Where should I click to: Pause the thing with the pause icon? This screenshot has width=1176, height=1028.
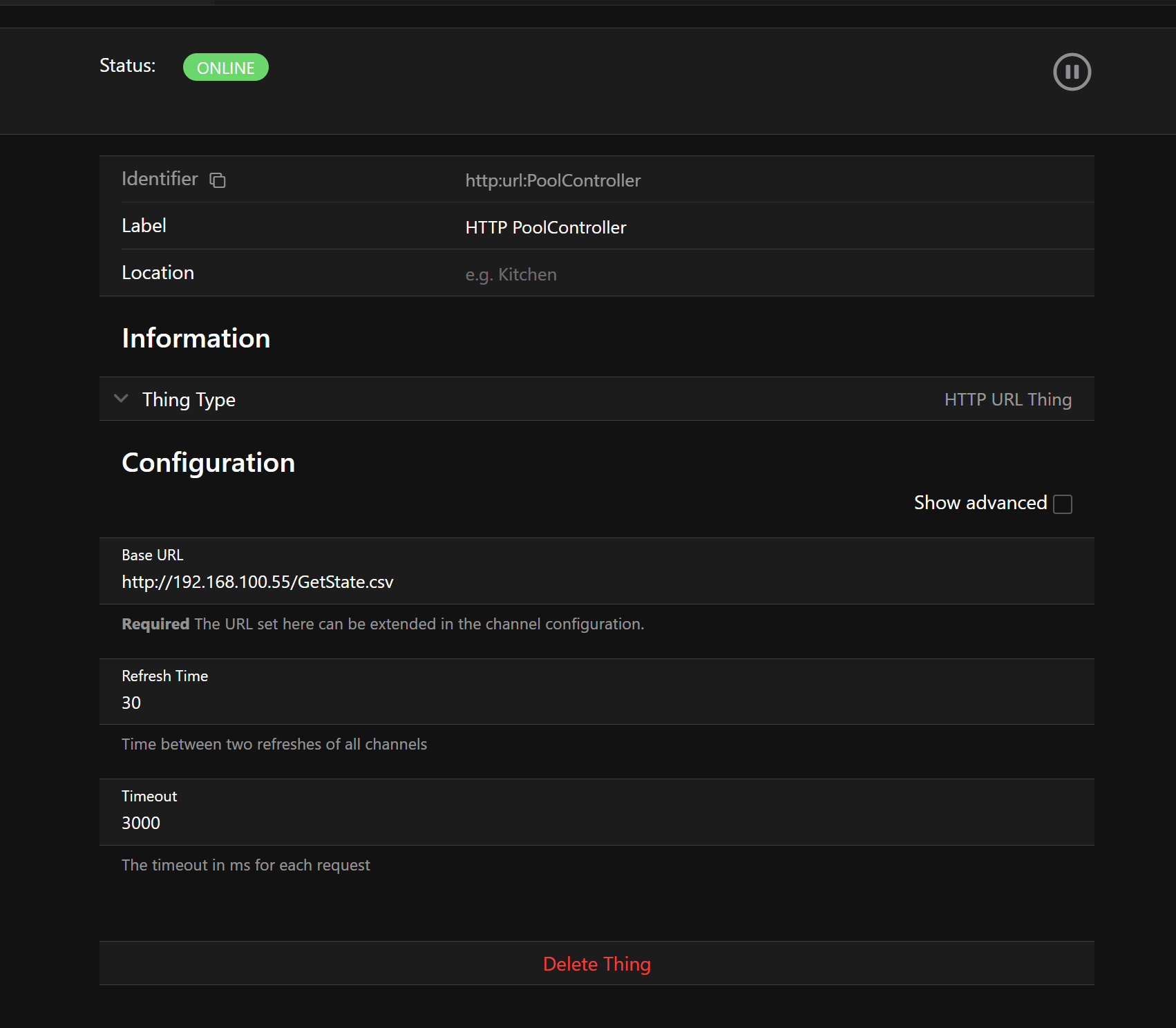pyautogui.click(x=1072, y=72)
